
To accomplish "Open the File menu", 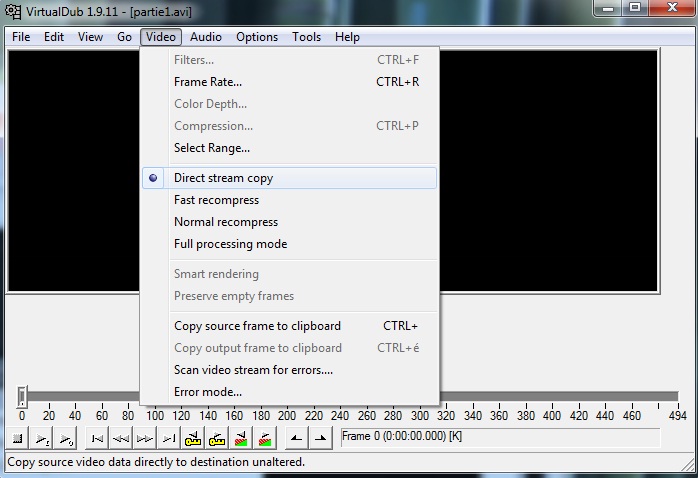I will click(21, 37).
